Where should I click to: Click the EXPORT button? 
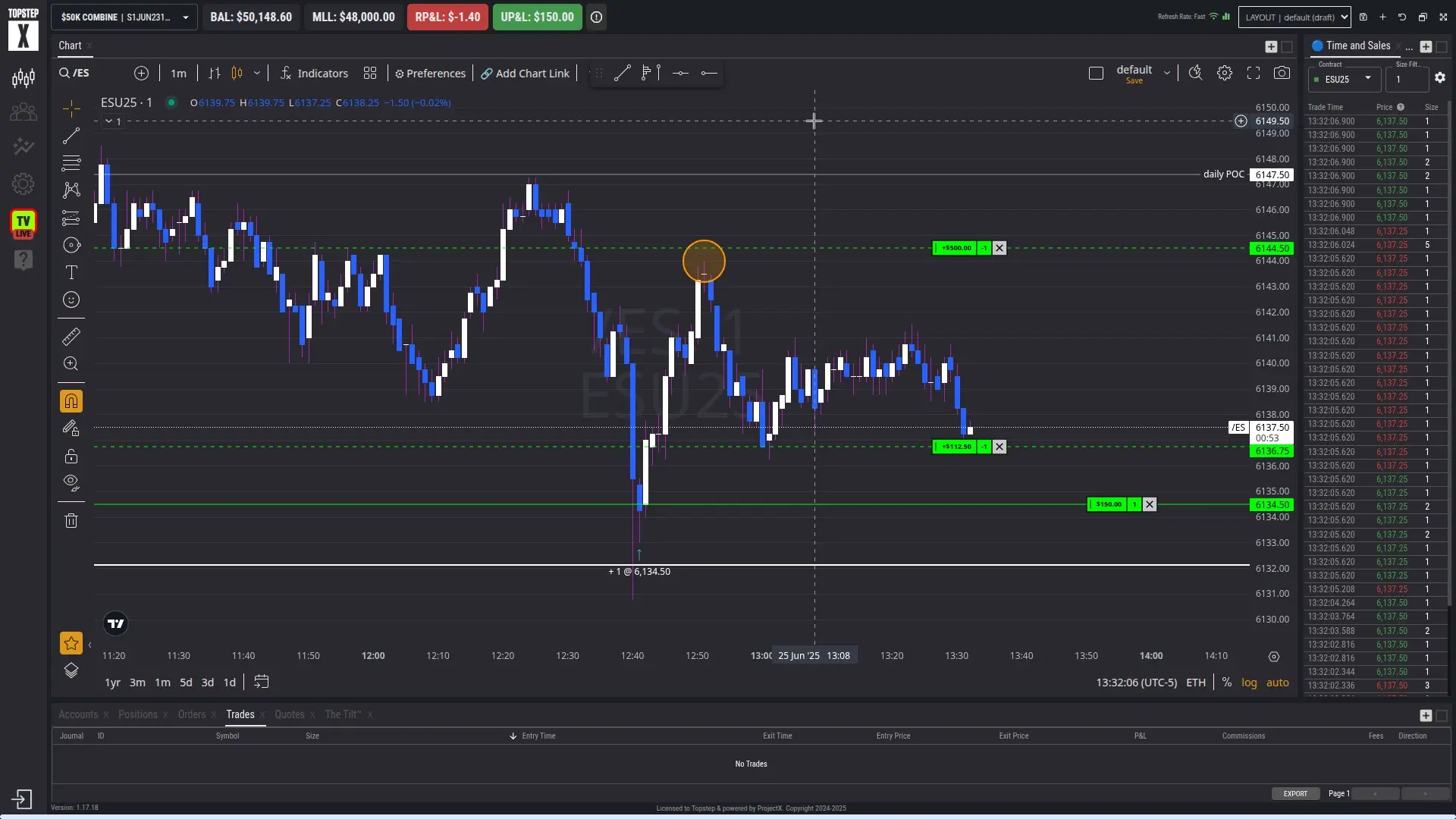[1295, 793]
